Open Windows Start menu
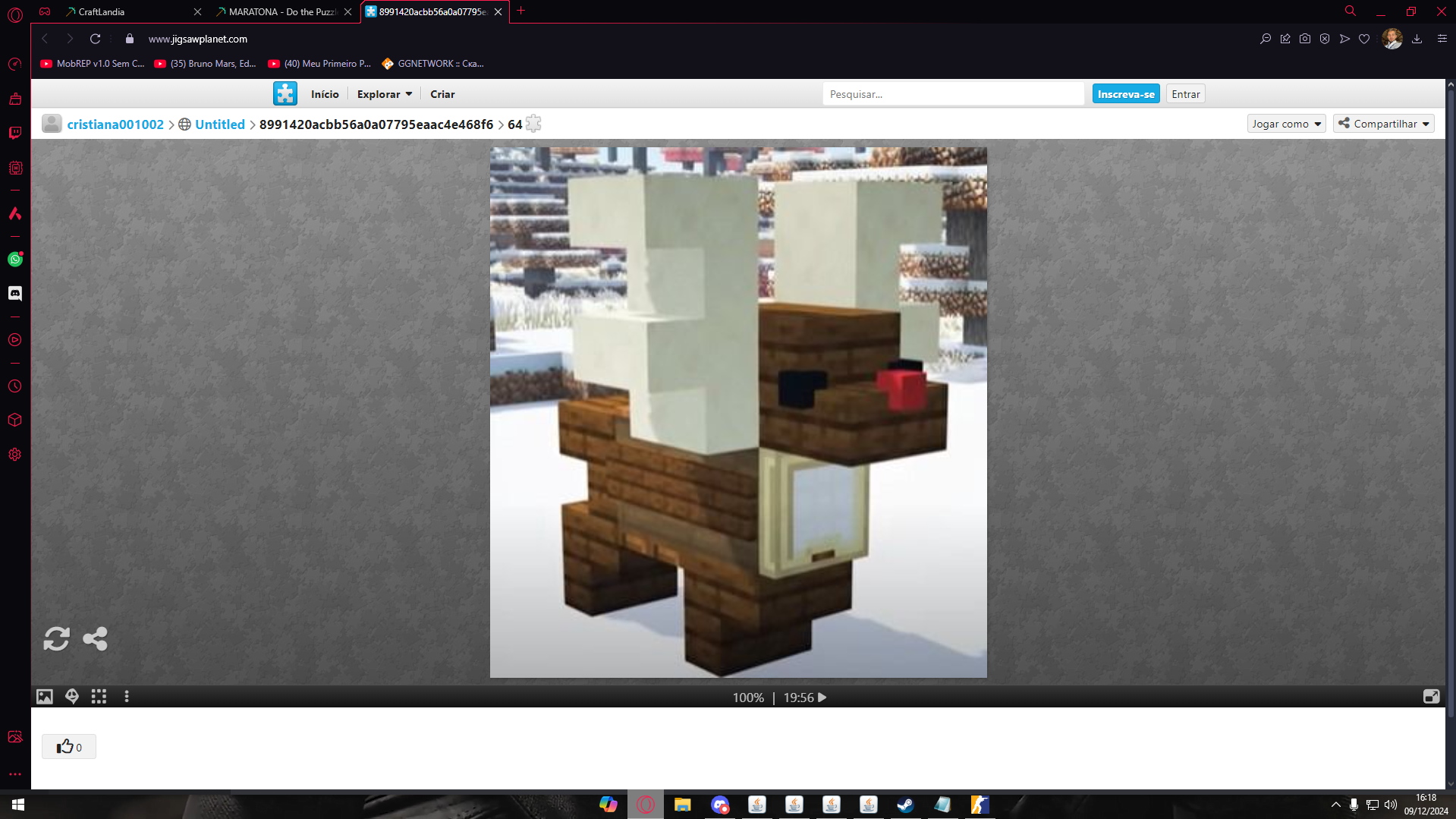1456x819 pixels. (x=18, y=805)
